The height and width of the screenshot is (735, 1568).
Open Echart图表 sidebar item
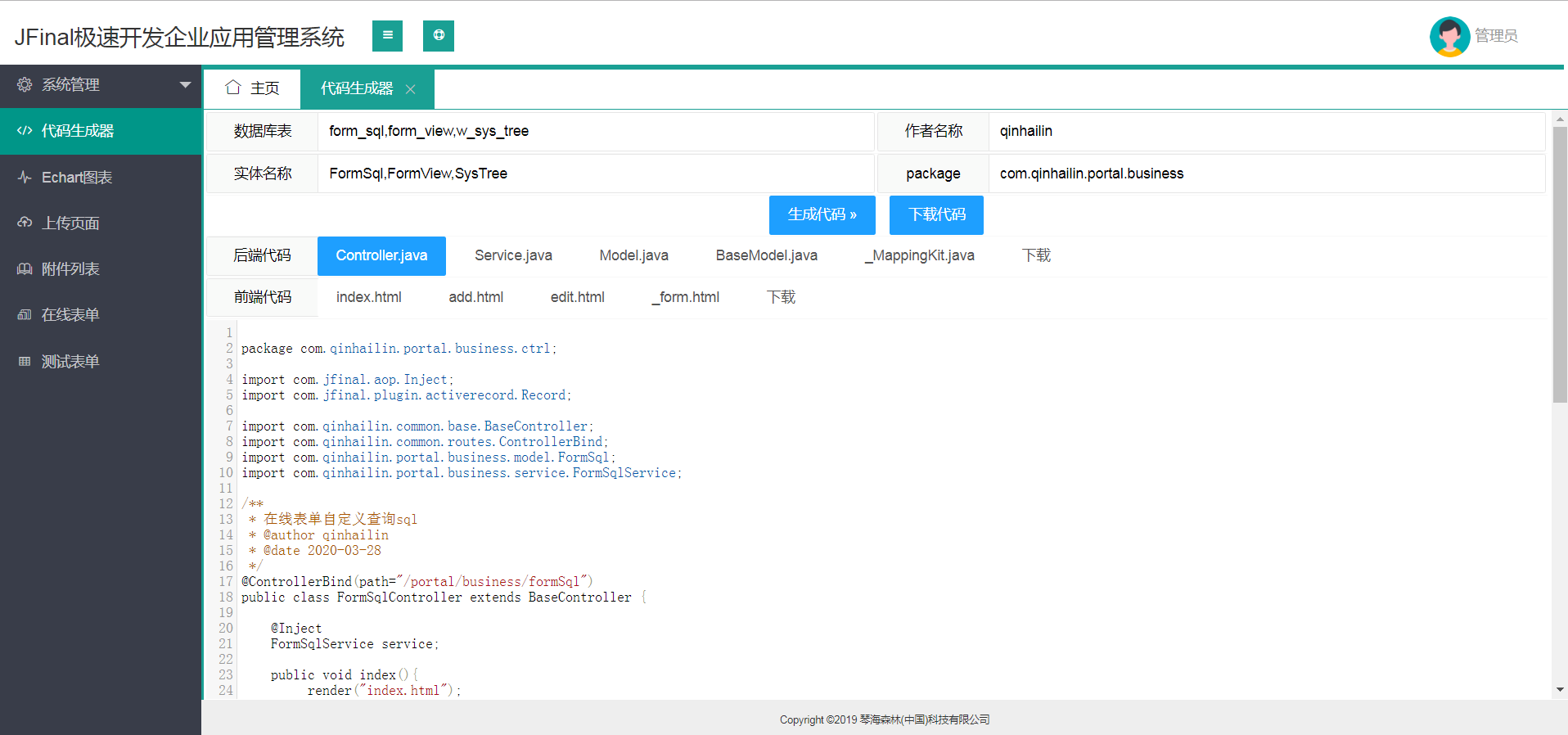point(101,178)
